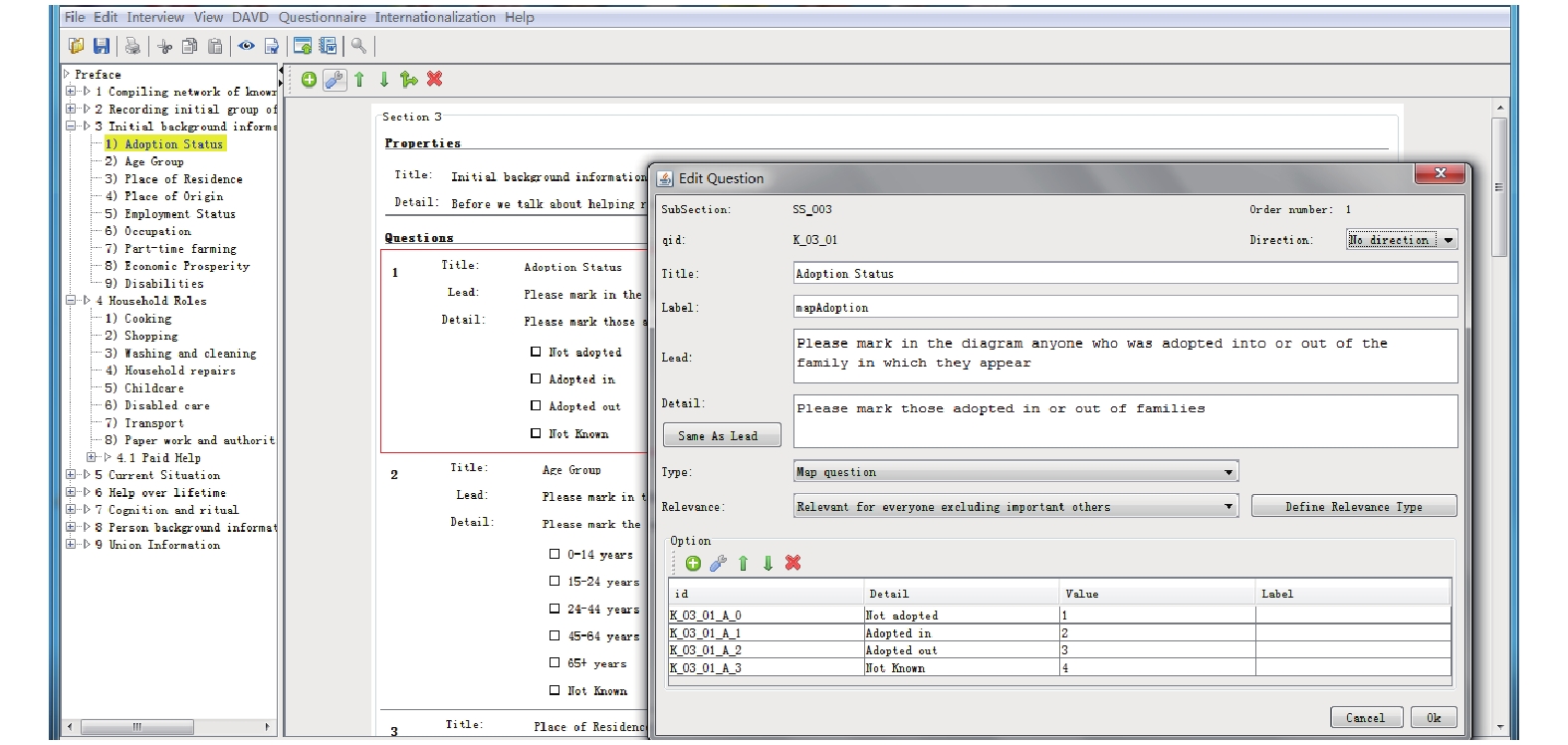Open the Questionnaire menu
This screenshot has height=745, width=1568.
[x=323, y=17]
